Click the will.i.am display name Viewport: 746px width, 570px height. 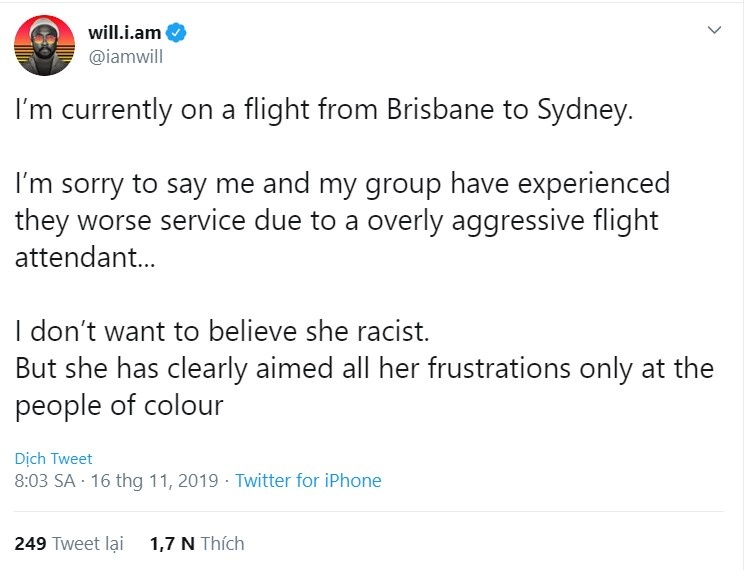pyautogui.click(x=123, y=33)
